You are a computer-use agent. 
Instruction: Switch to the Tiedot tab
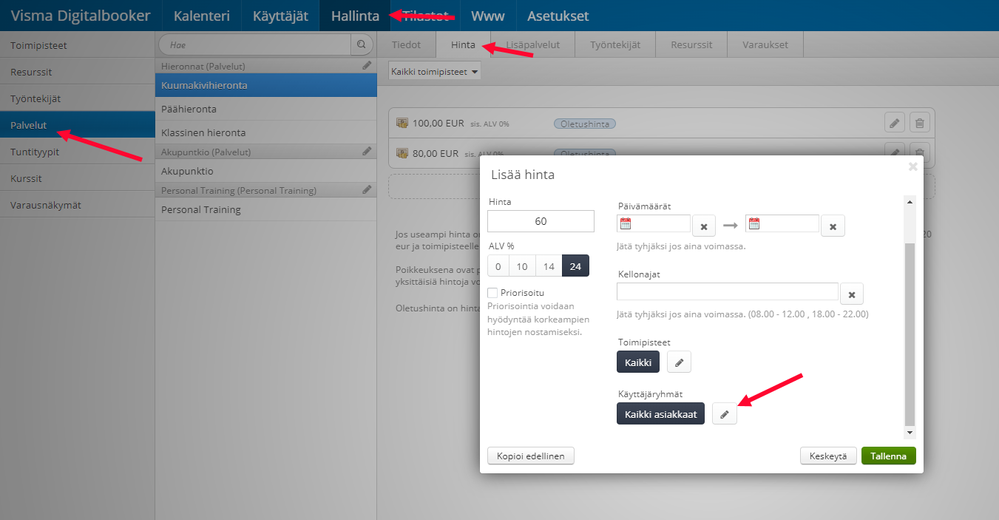(x=406, y=45)
